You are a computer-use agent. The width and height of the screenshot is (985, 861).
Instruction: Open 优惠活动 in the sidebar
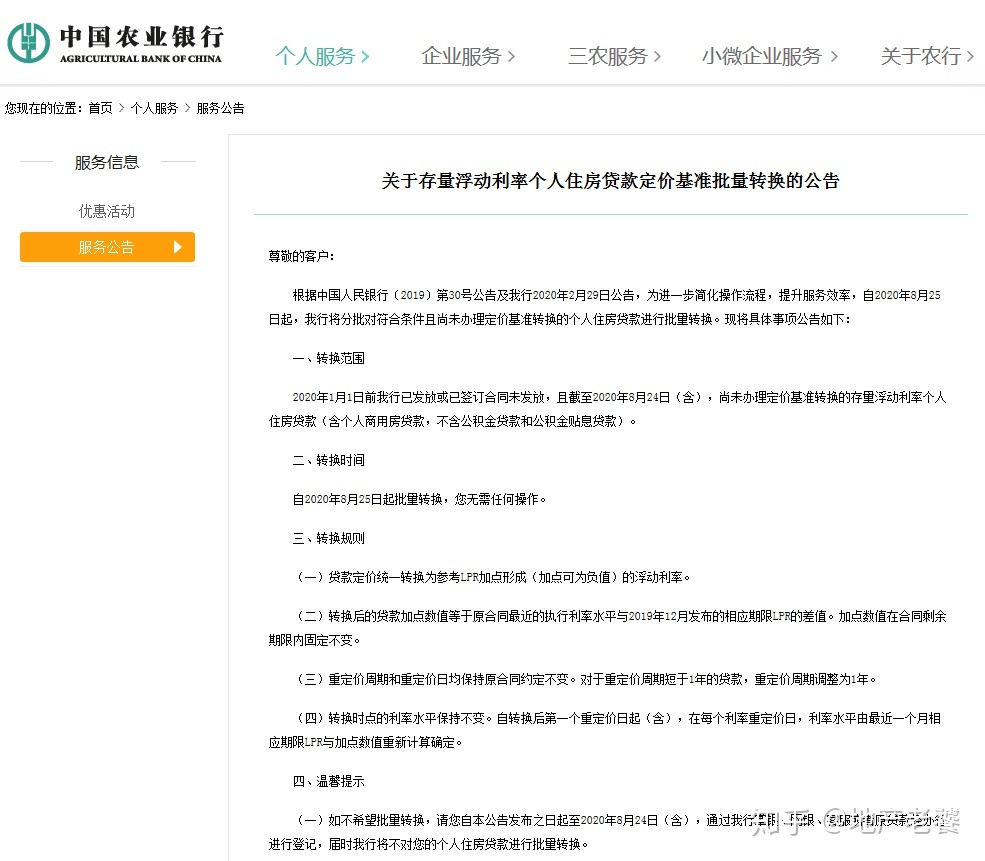pyautogui.click(x=107, y=211)
